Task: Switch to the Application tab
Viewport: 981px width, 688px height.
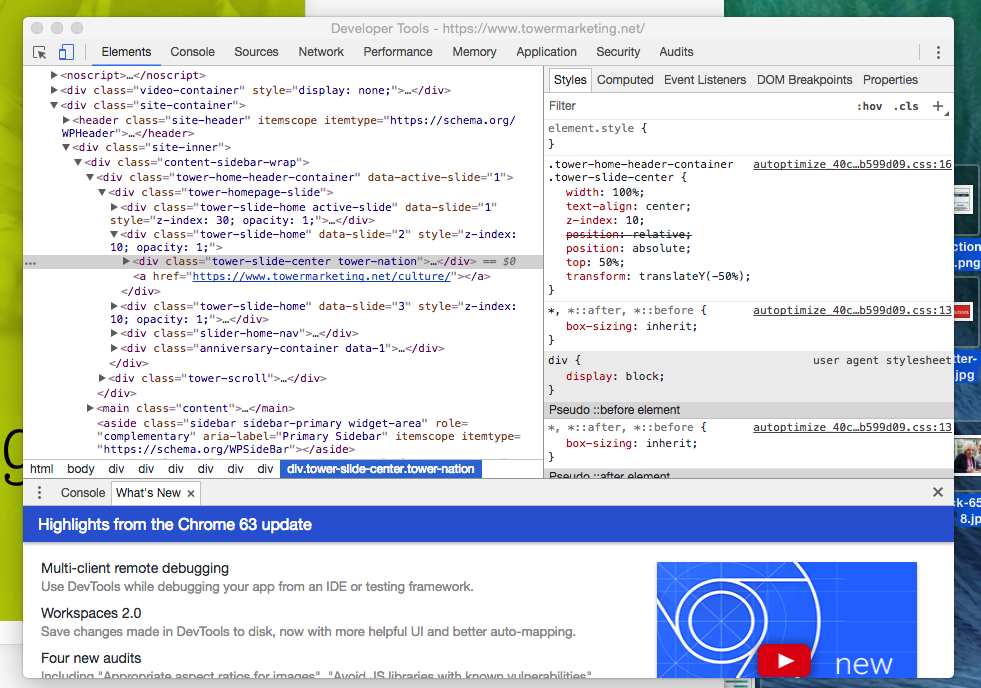Action: pos(546,52)
